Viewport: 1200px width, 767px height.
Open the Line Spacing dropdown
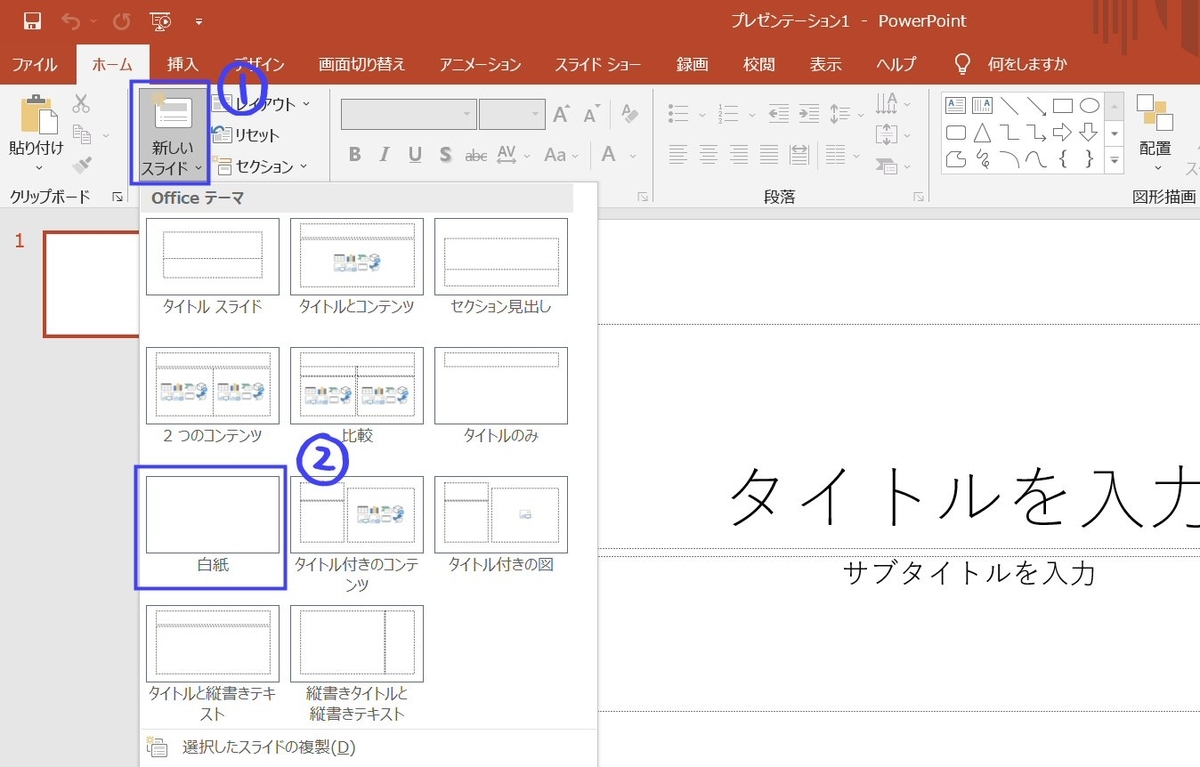pos(846,113)
